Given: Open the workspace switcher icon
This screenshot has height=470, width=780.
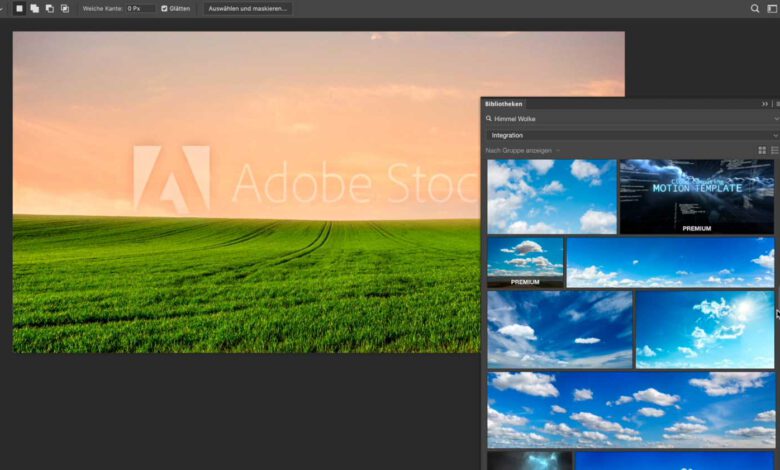Looking at the screenshot, I should tap(772, 8).
